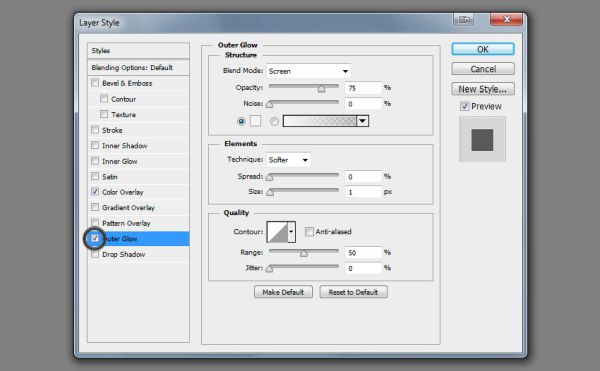Screen dimensions: 600x371
Task: Click the glow gradient preview bar
Action: 320,121
